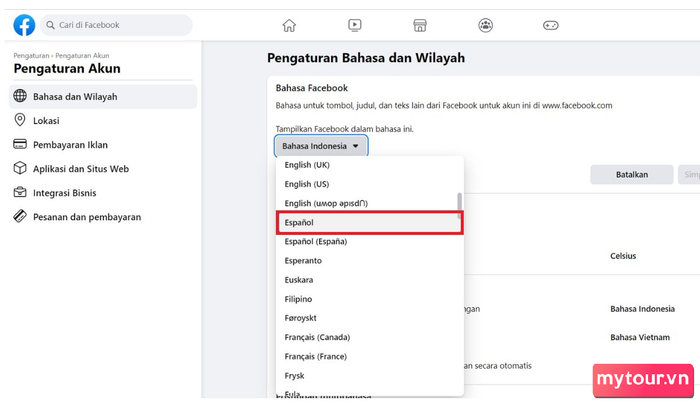Select English (US) from the list
The image size is (700, 405).
tap(370, 184)
